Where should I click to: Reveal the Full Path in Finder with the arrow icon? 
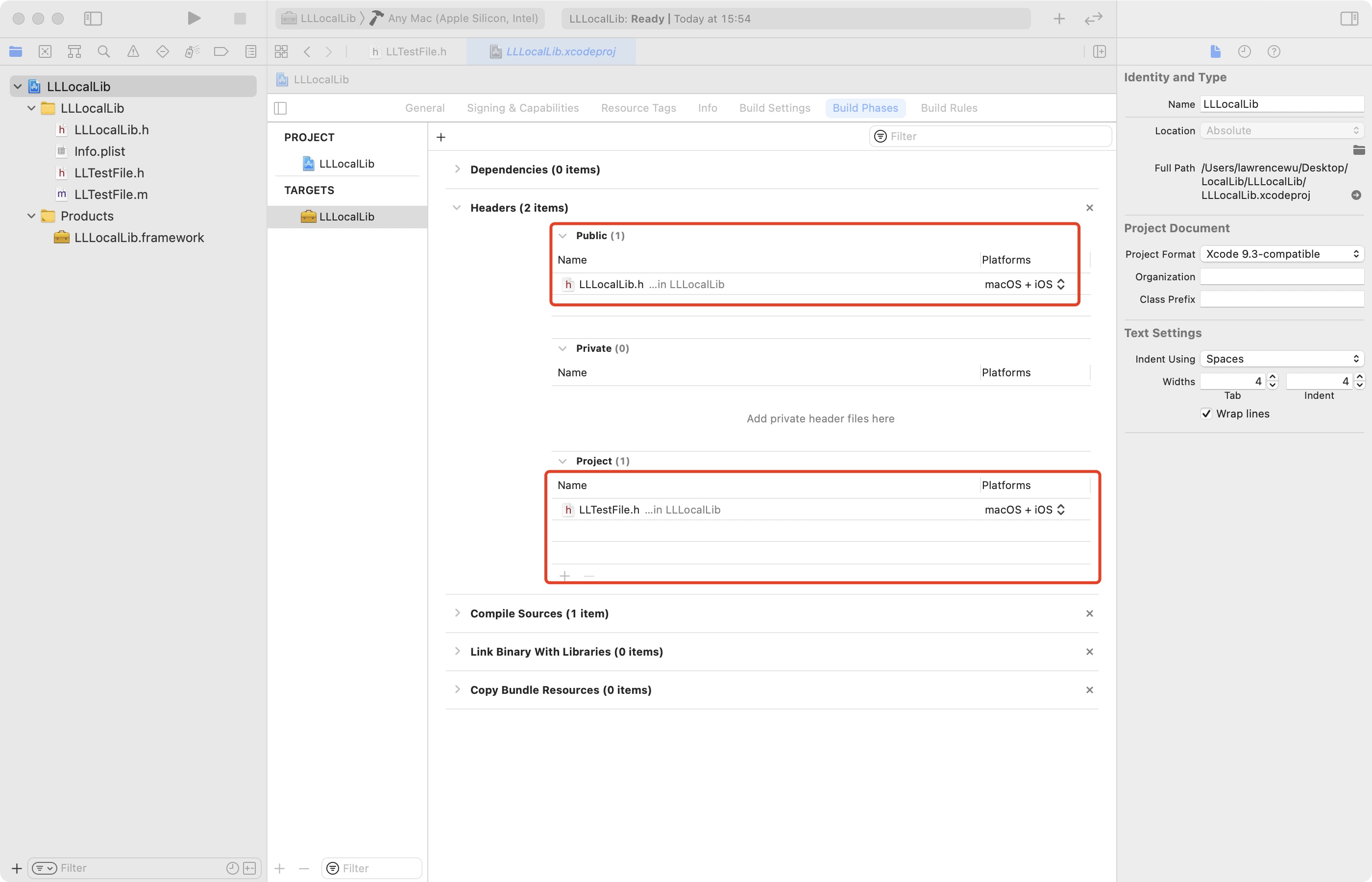[x=1356, y=196]
